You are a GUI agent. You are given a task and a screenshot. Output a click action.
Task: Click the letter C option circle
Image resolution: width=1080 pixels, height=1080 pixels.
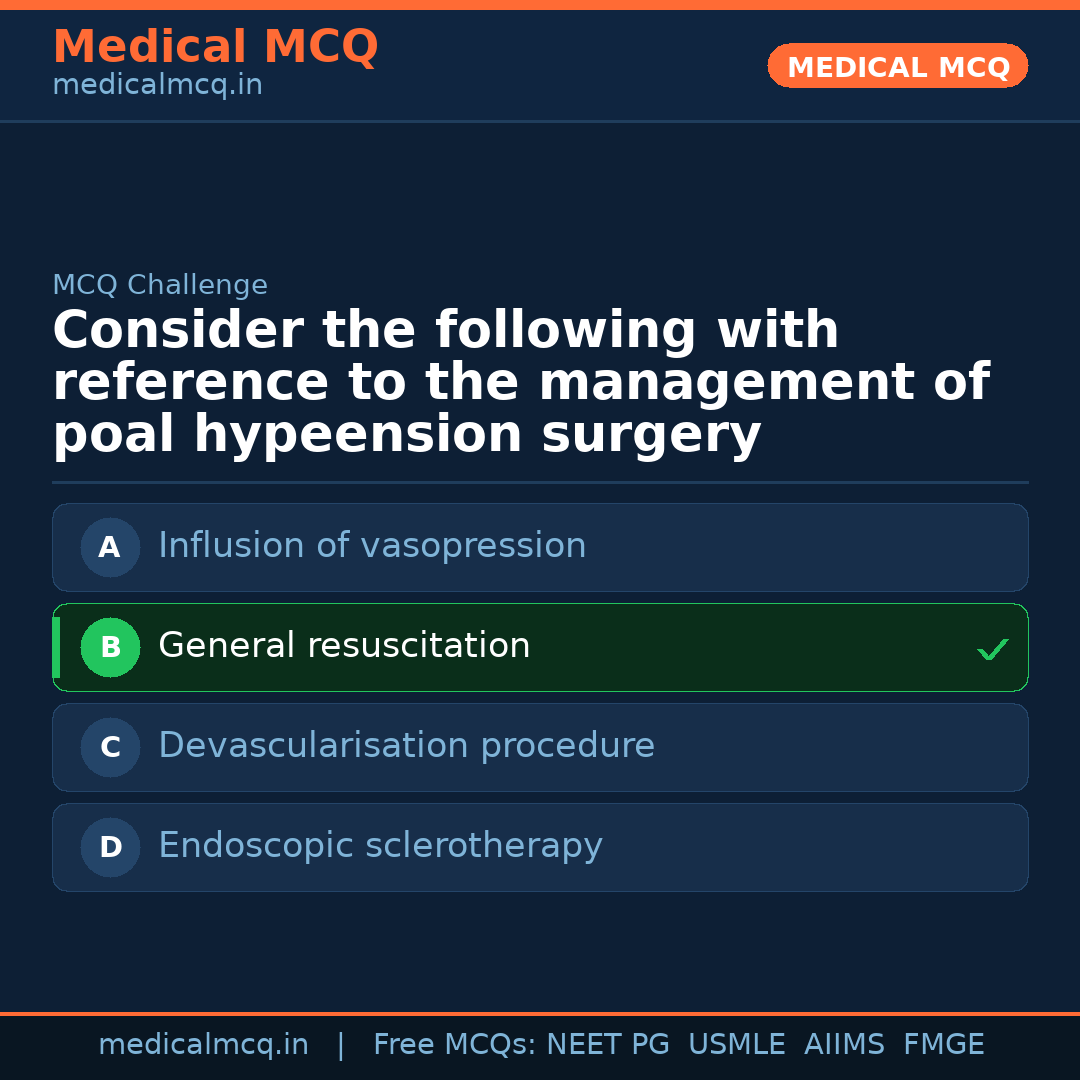110,747
